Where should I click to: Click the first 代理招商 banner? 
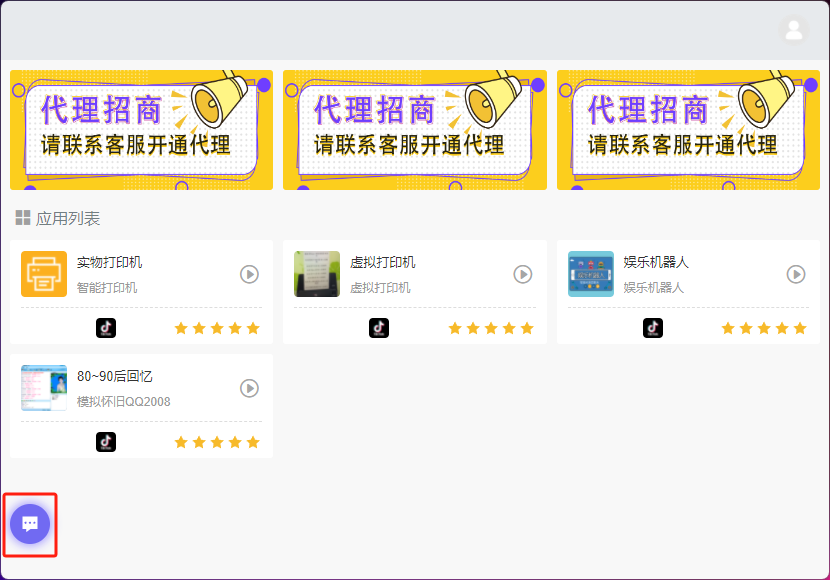(x=141, y=130)
